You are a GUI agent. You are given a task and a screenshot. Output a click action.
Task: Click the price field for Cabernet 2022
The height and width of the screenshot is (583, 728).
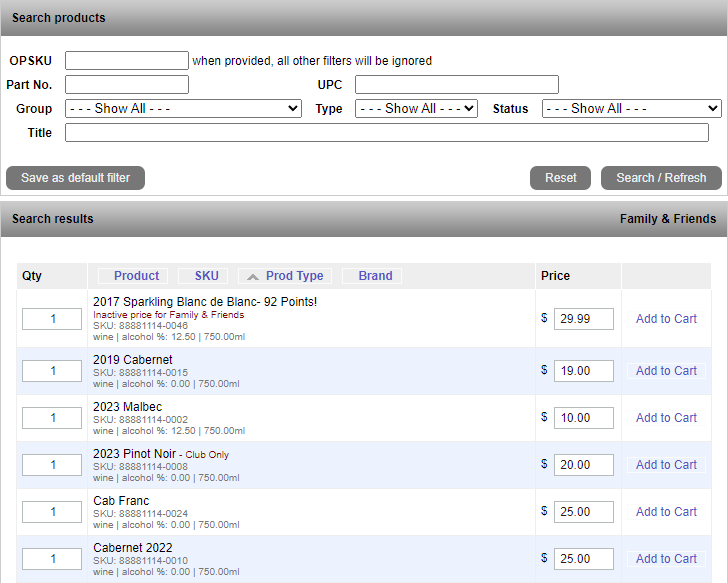583,559
